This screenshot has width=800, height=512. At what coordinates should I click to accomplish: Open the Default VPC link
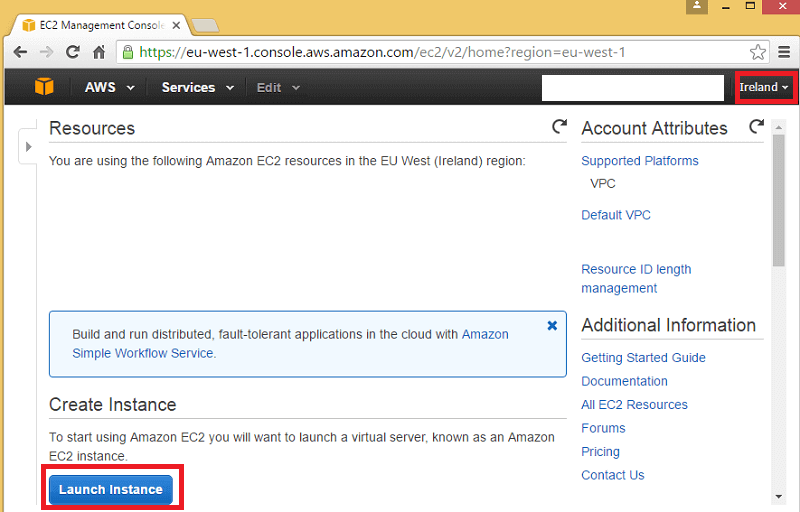616,215
